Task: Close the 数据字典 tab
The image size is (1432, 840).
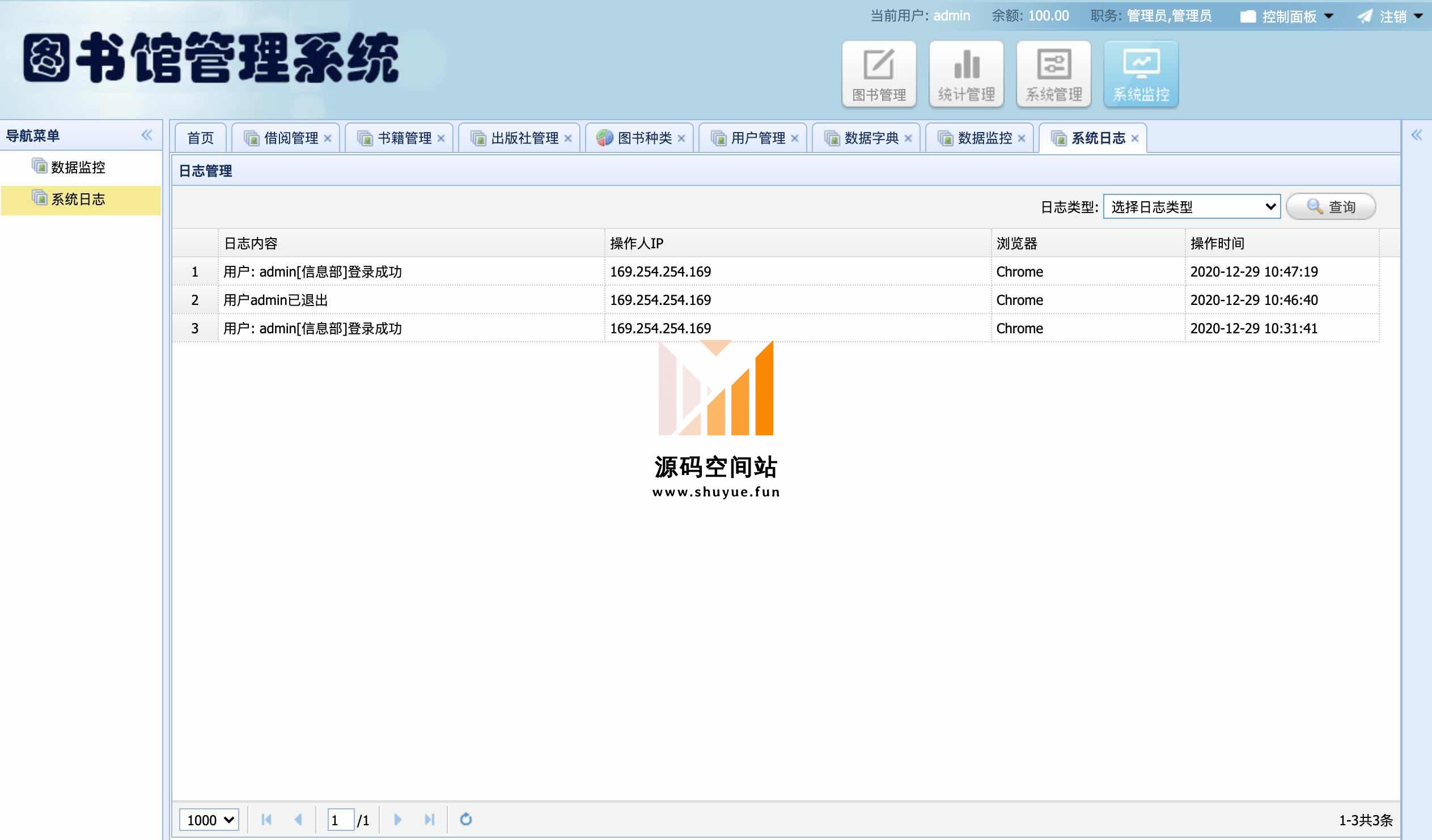Action: (x=908, y=138)
